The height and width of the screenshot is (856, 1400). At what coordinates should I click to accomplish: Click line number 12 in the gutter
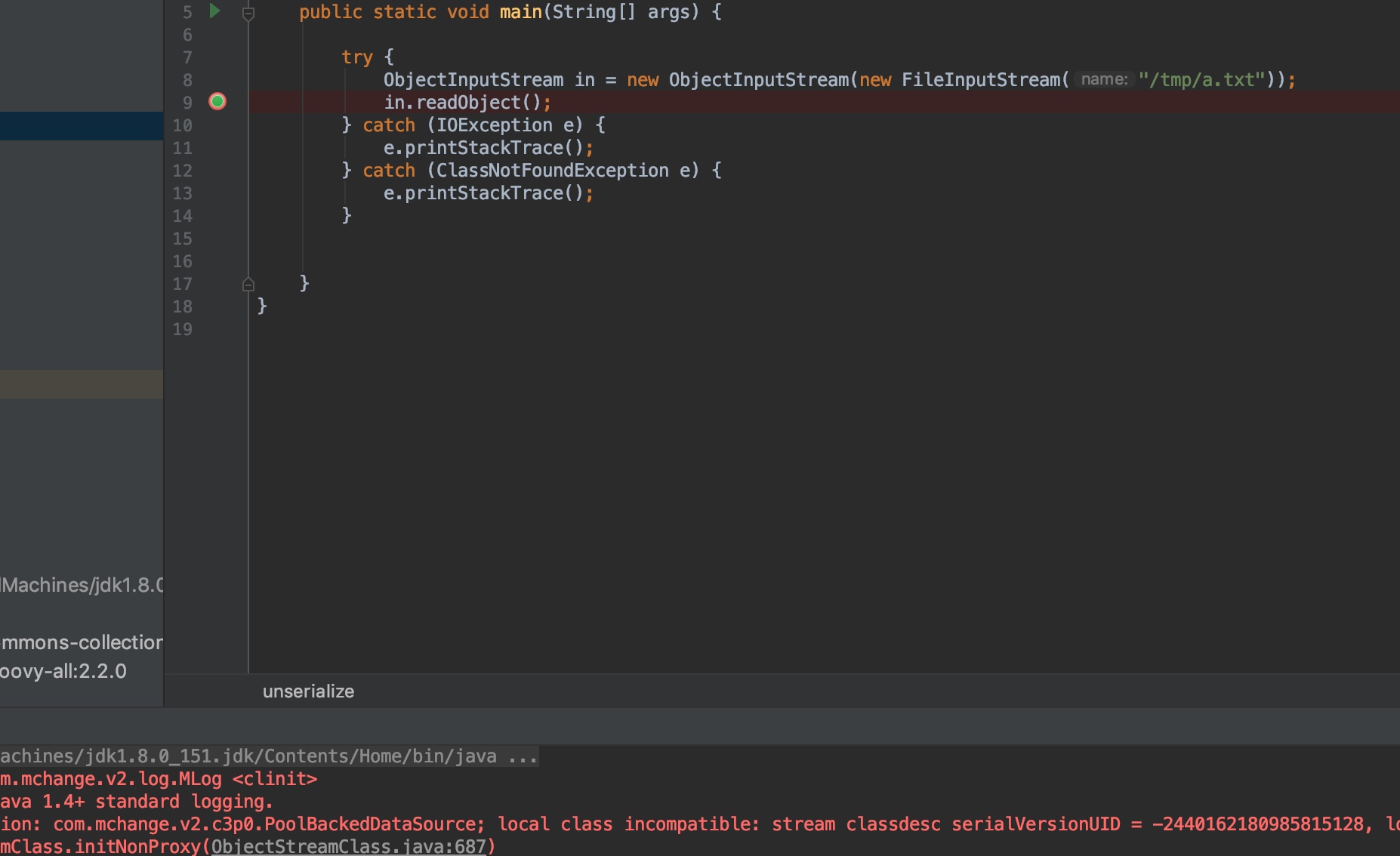[183, 171]
